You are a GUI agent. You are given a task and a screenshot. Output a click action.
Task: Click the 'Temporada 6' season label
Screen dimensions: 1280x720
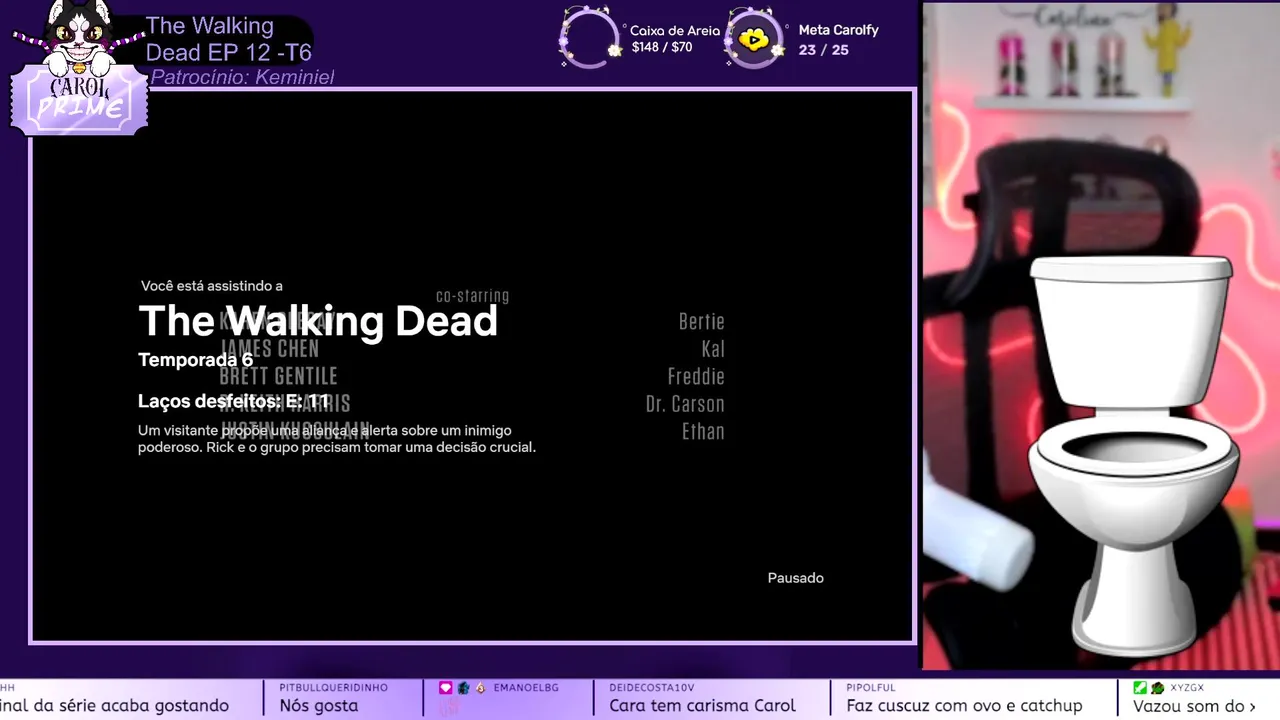tap(195, 360)
